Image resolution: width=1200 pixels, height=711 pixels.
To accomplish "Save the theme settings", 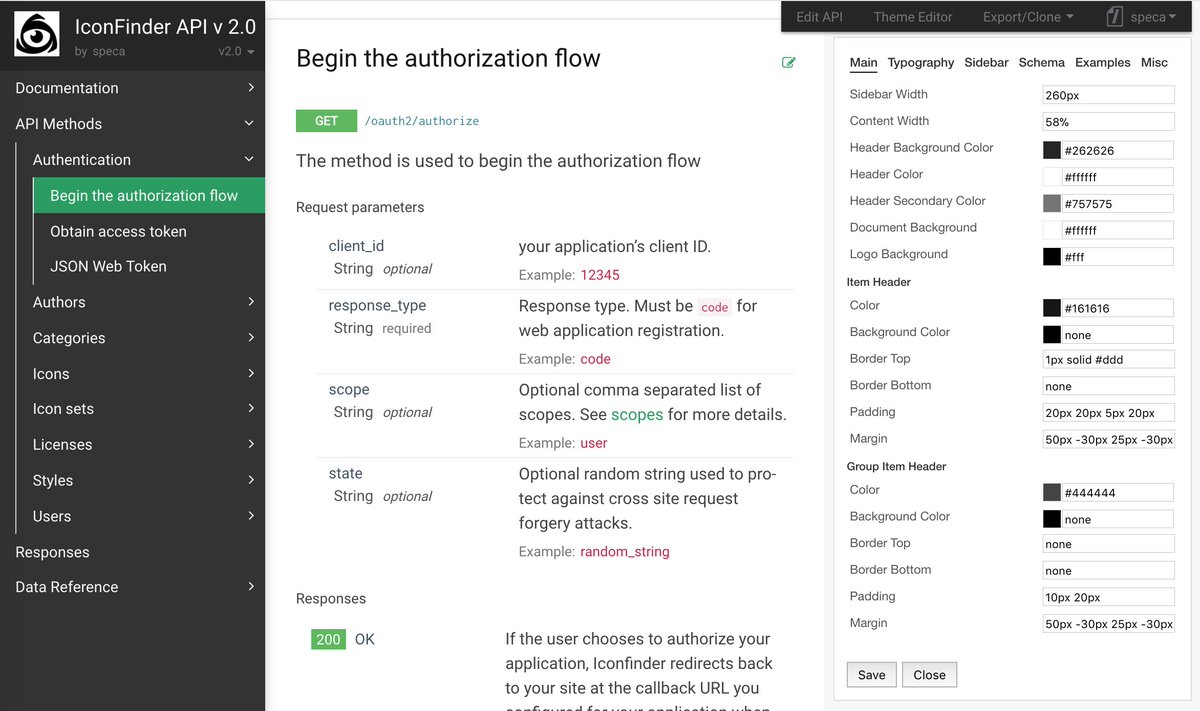I will coord(872,675).
